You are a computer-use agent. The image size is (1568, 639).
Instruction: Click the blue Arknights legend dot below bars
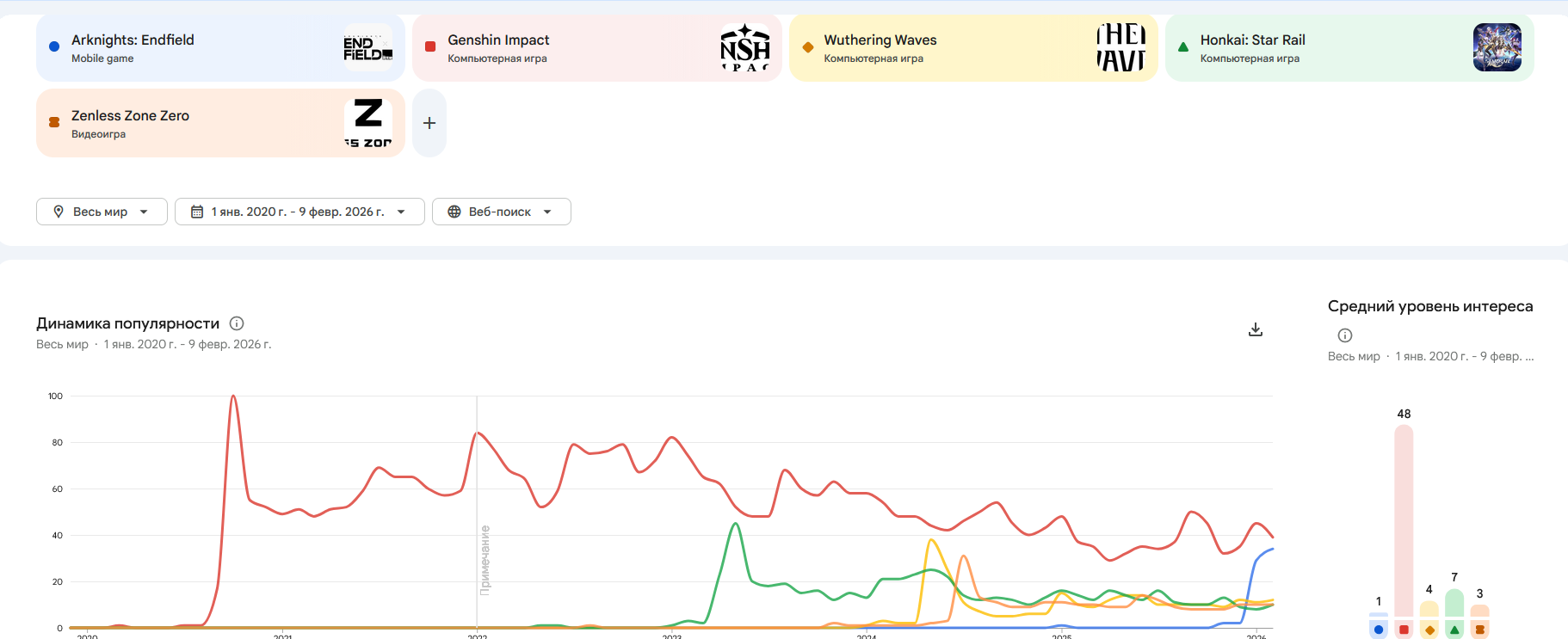[x=1379, y=630]
